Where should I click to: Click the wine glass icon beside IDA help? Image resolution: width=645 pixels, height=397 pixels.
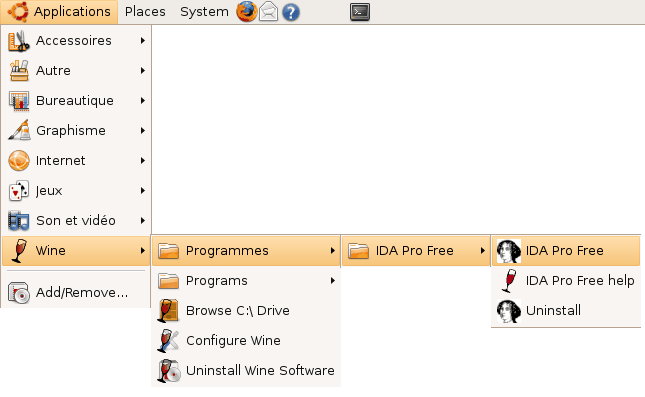pyautogui.click(x=509, y=281)
